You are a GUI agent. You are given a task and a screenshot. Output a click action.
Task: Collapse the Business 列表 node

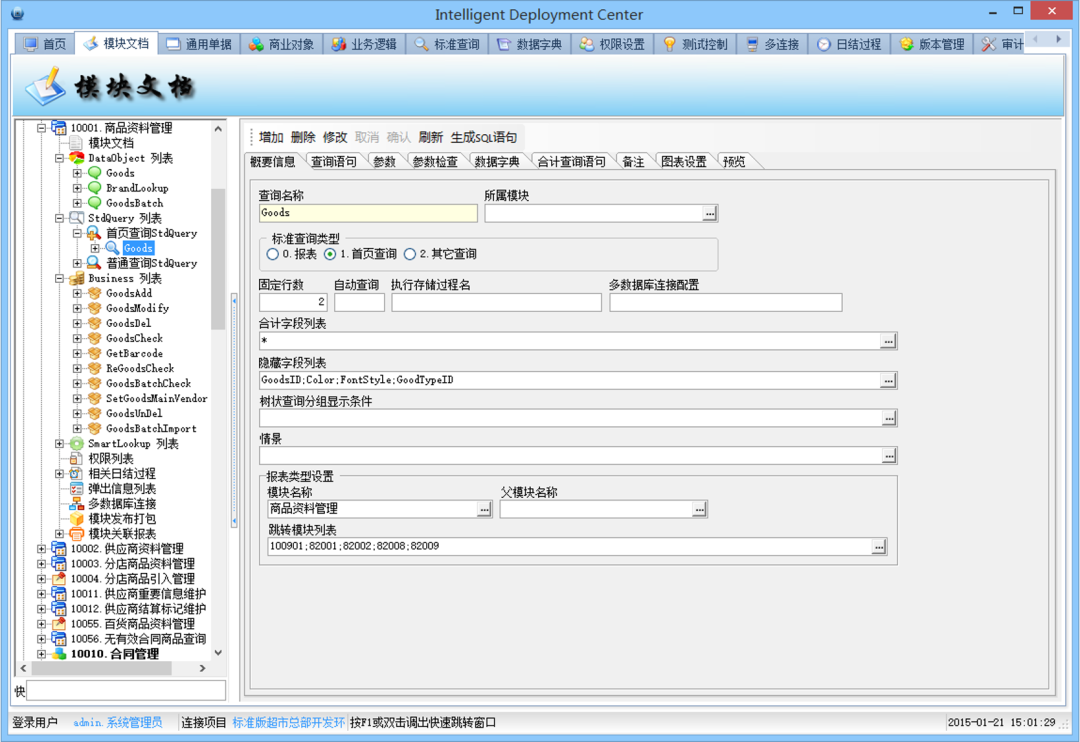59,278
